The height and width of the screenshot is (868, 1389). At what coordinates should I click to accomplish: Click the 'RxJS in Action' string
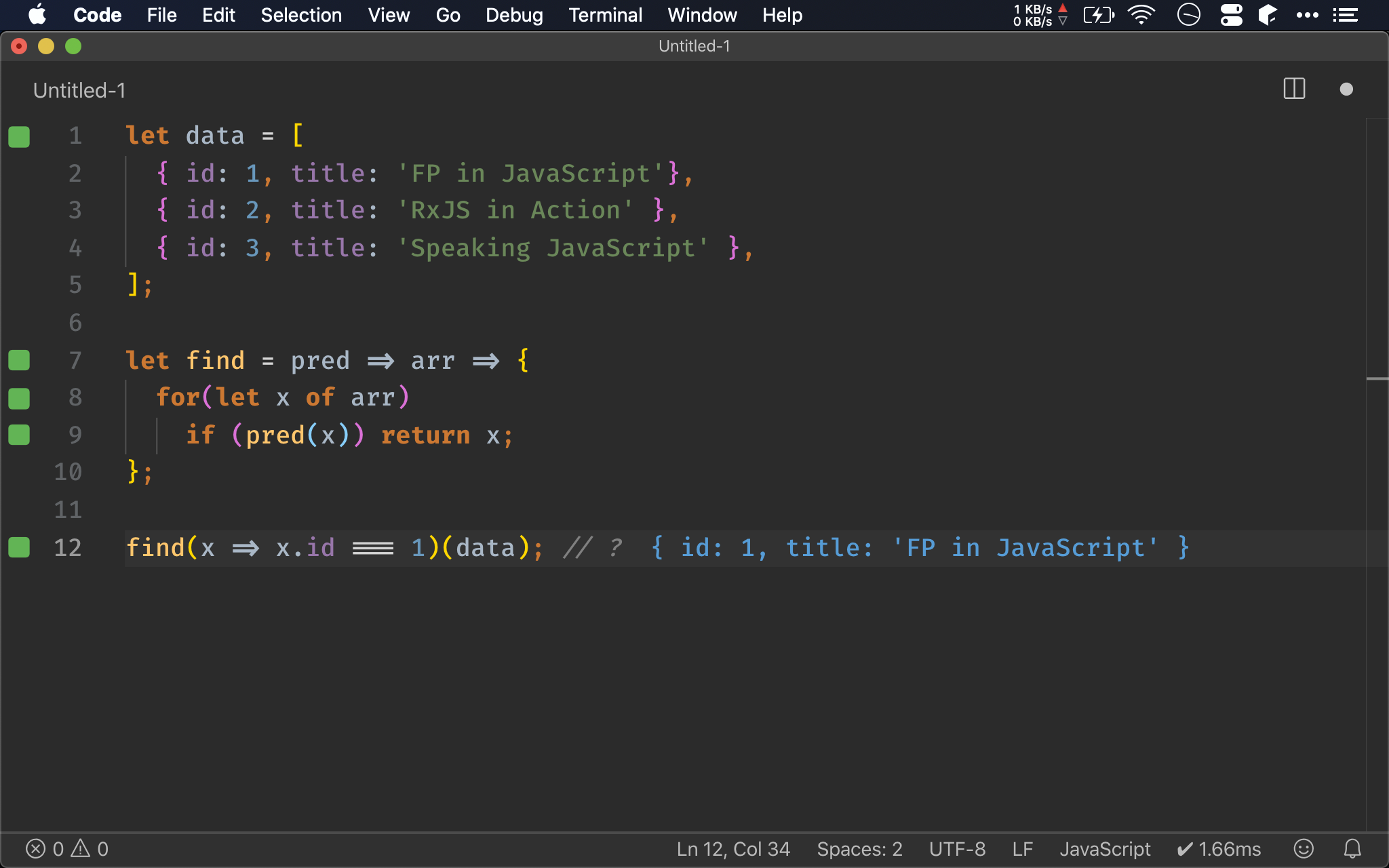coord(515,210)
